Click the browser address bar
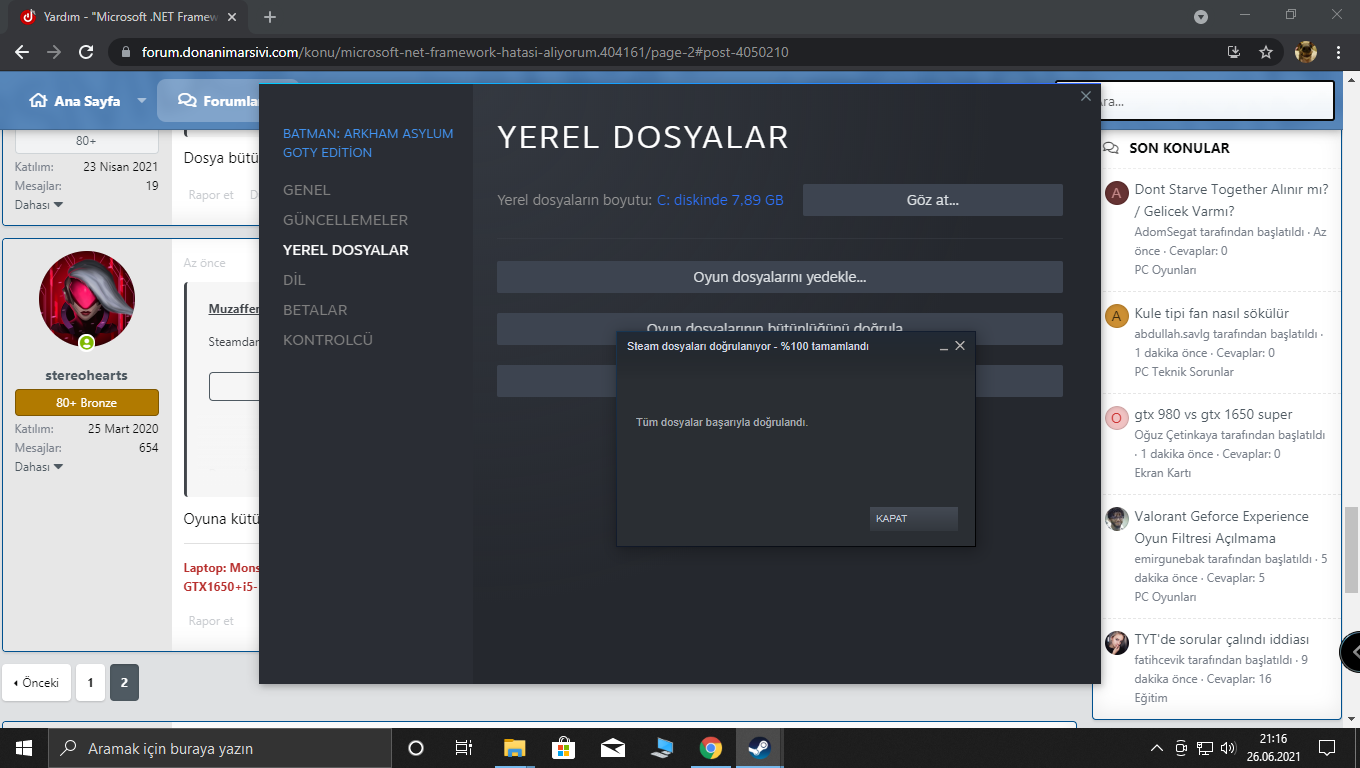The width and height of the screenshot is (1360, 768). 660,52
